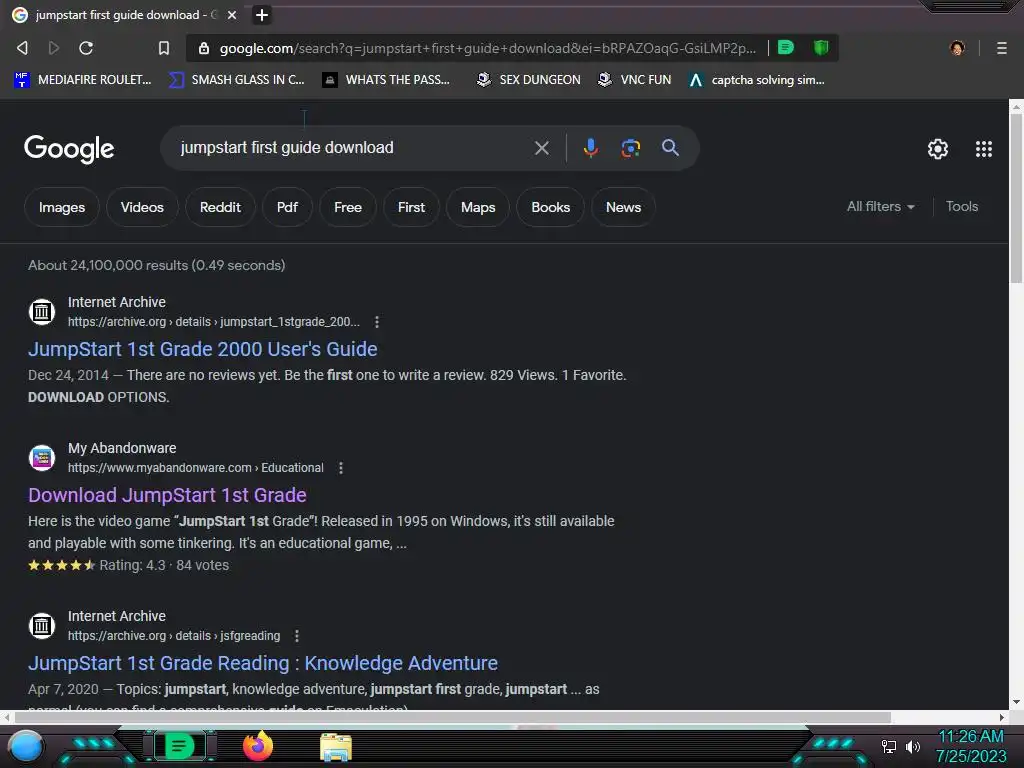This screenshot has width=1024, height=768.
Task: Open the VNC FUN bookmark
Action: coord(635,80)
